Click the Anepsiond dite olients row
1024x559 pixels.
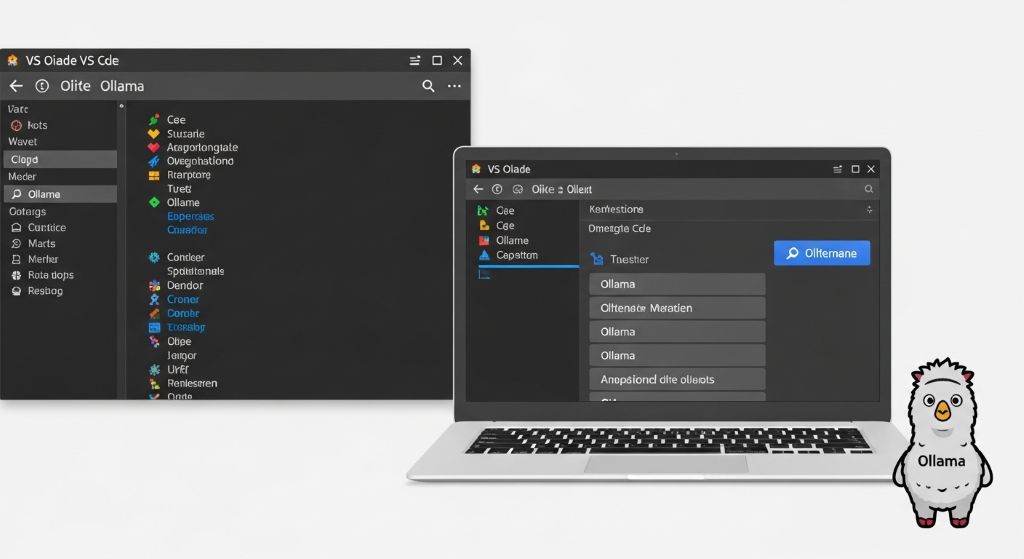coord(677,379)
